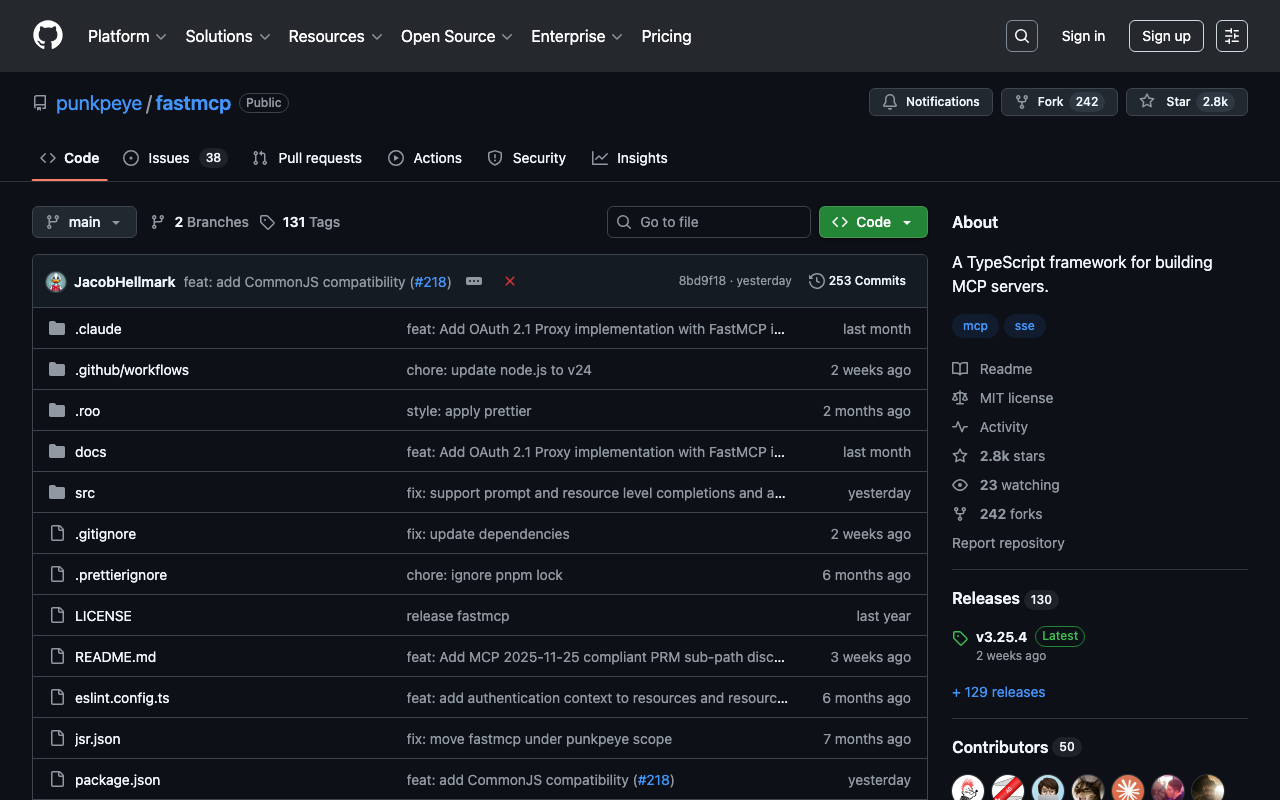Click the Sign up button
The height and width of the screenshot is (800, 1280).
1166,36
